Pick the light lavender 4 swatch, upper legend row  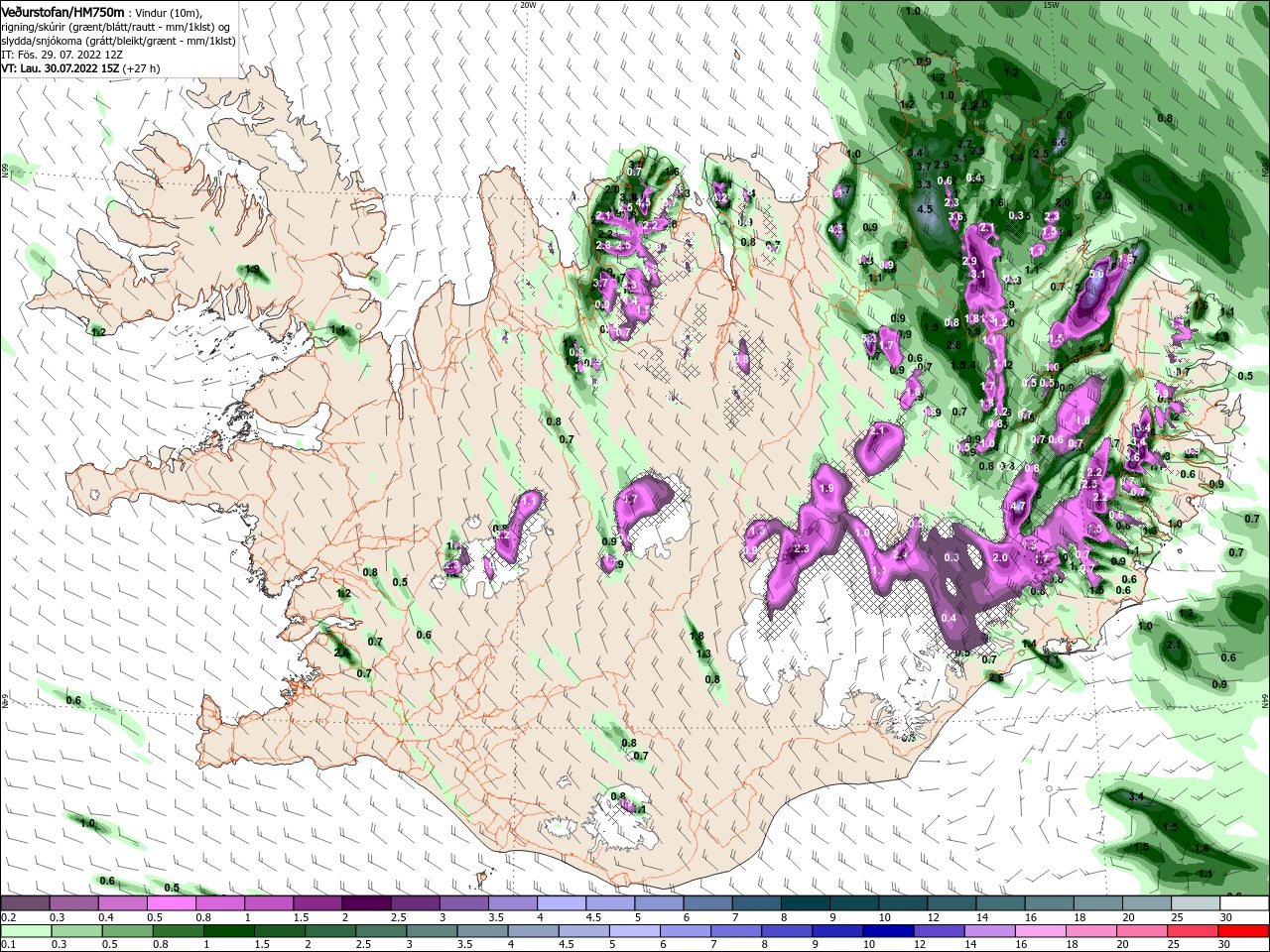(560, 903)
